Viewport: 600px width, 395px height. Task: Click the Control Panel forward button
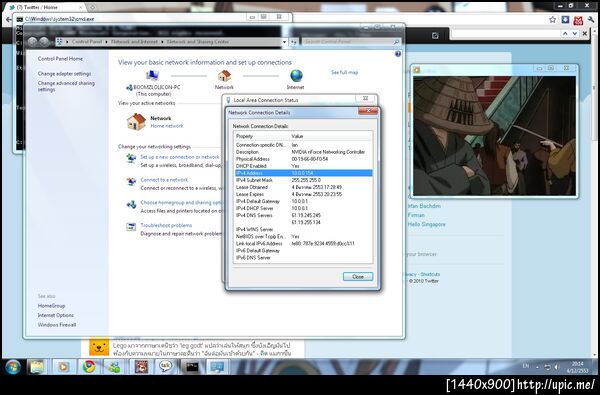point(44,42)
